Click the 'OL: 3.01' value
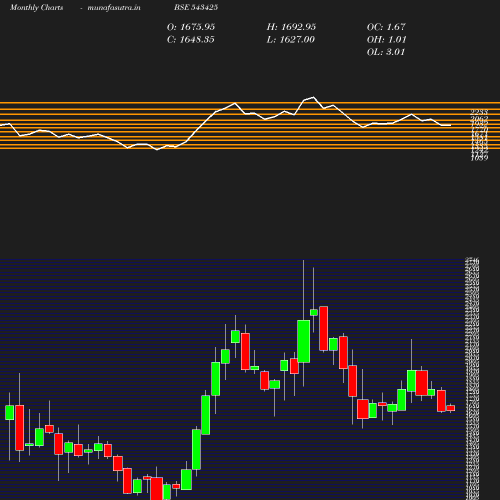This screenshot has height=500, width=500. tap(386, 52)
